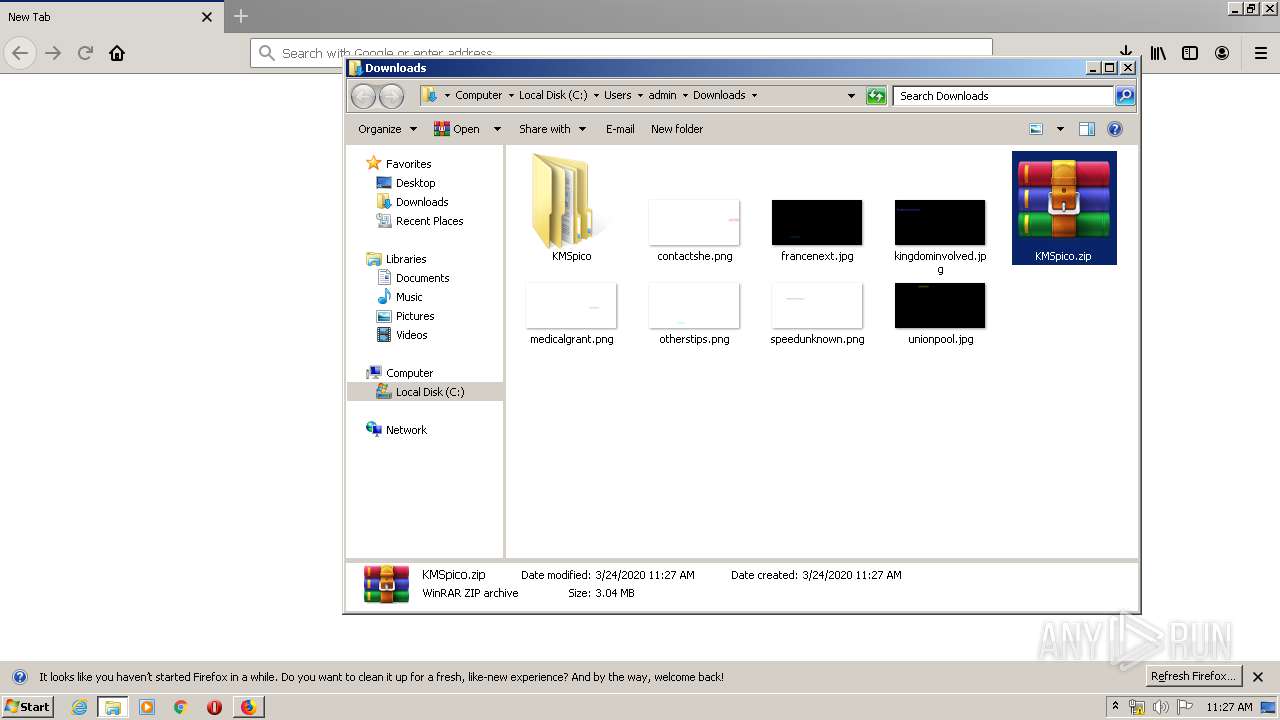Open Firefox hamburger menu
The height and width of the screenshot is (720, 1280).
tap(1261, 53)
